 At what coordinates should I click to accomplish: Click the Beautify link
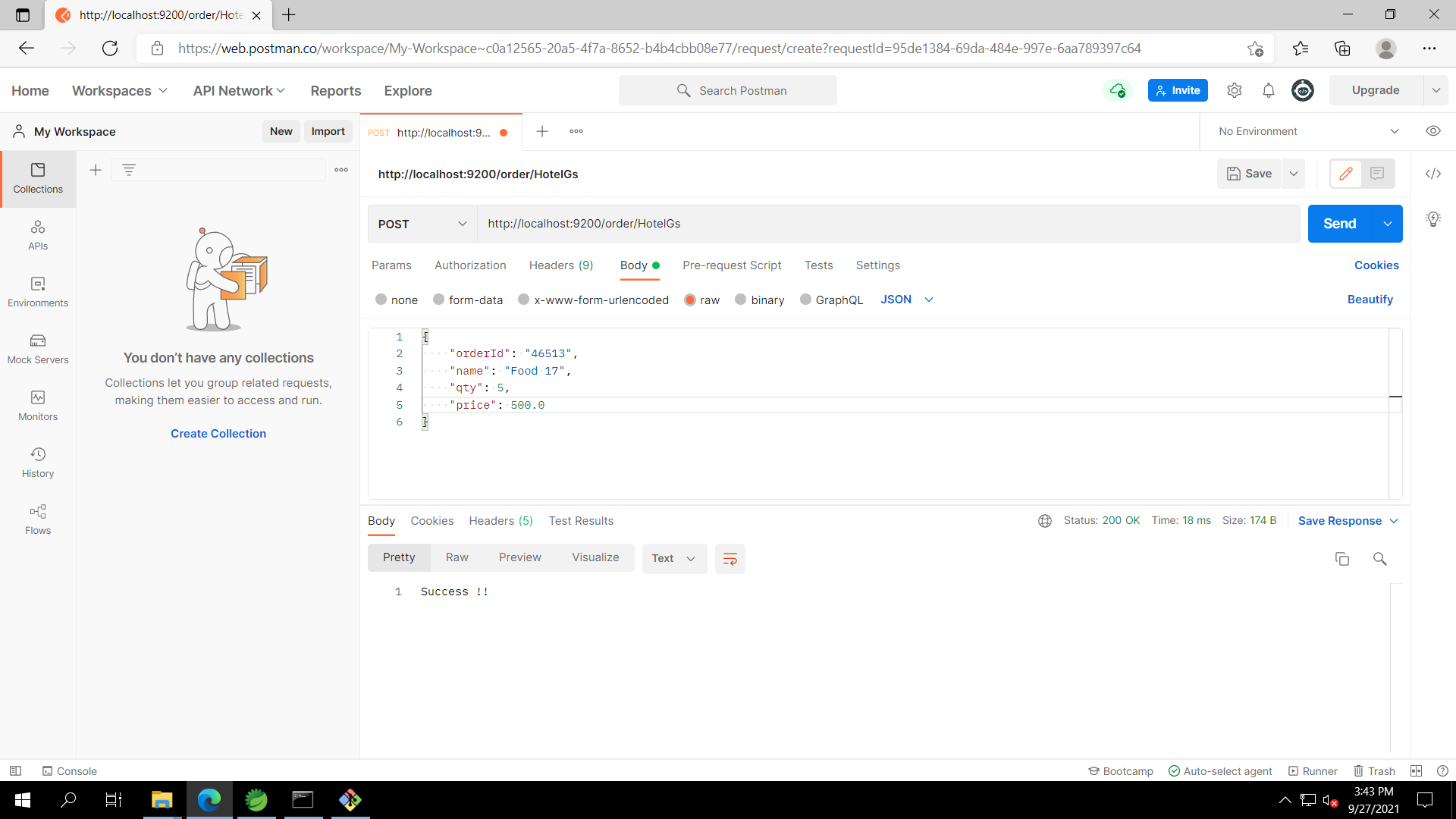[1370, 300]
